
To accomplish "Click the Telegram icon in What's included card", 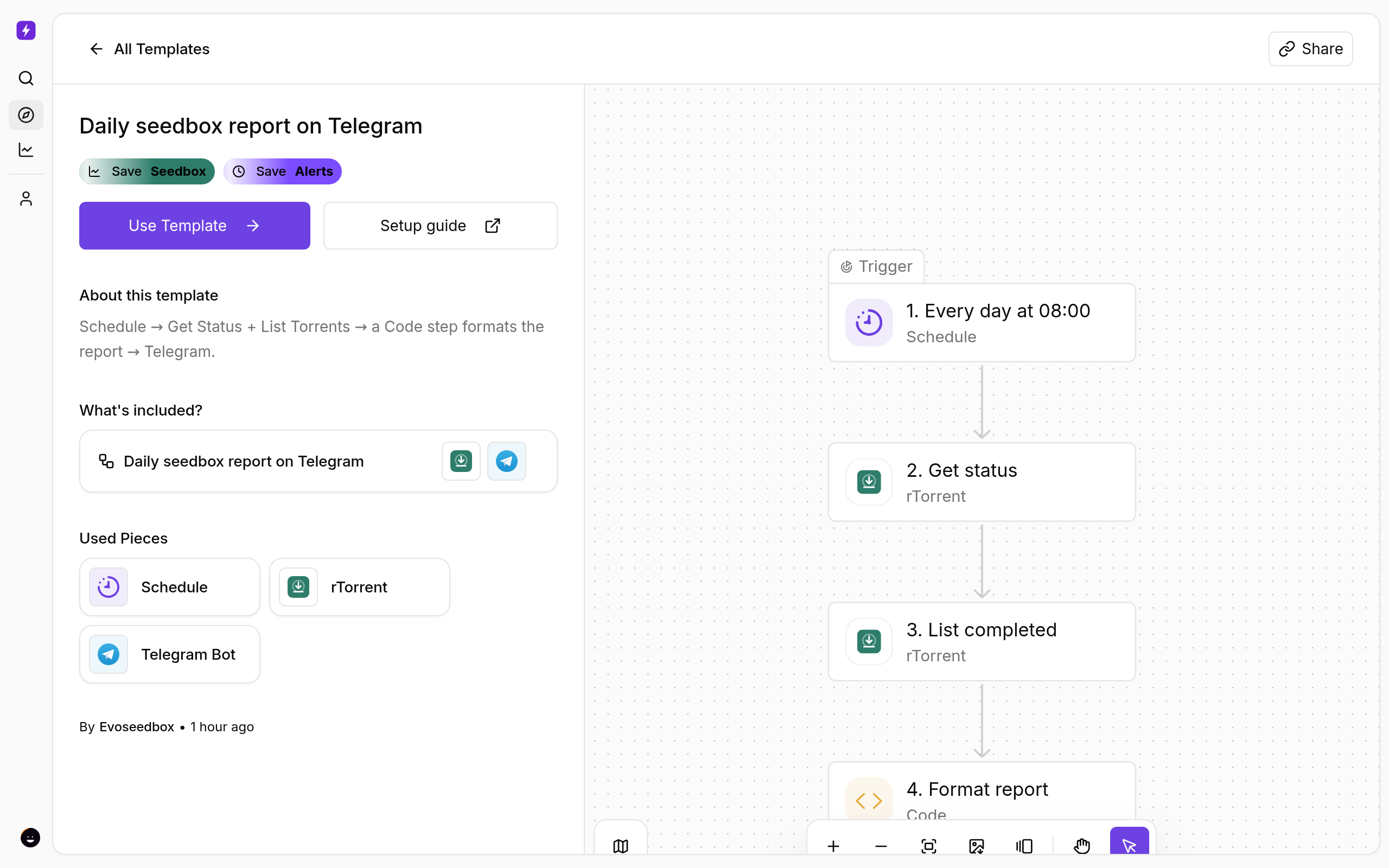I will [x=506, y=461].
